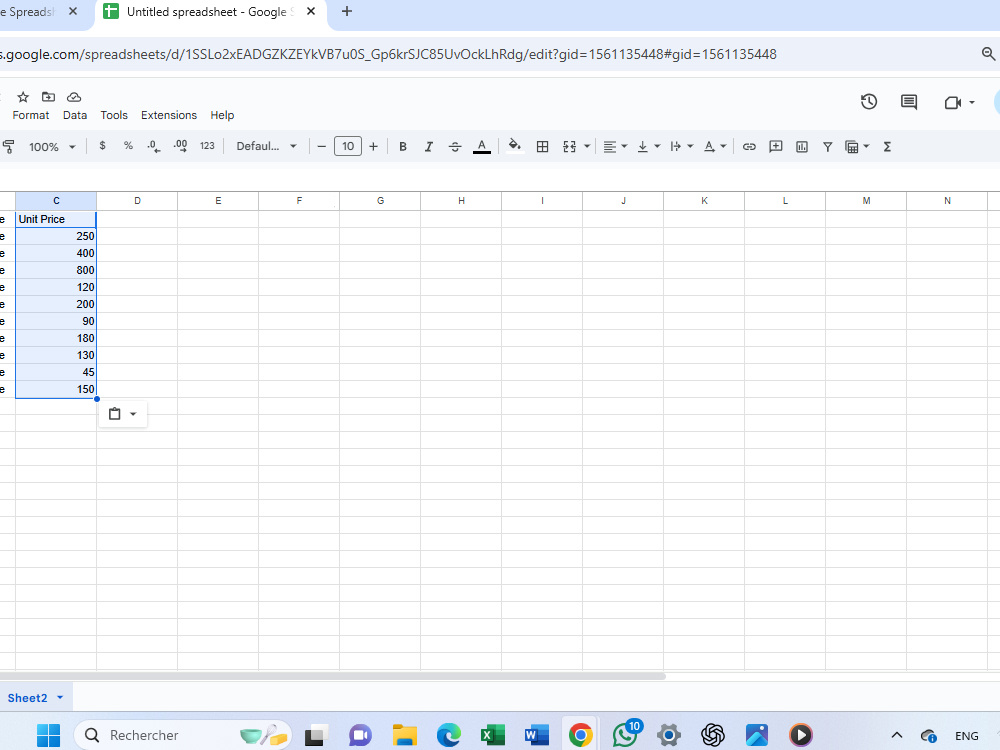Select column G header
Screen dimensions: 1000x750
click(x=380, y=201)
